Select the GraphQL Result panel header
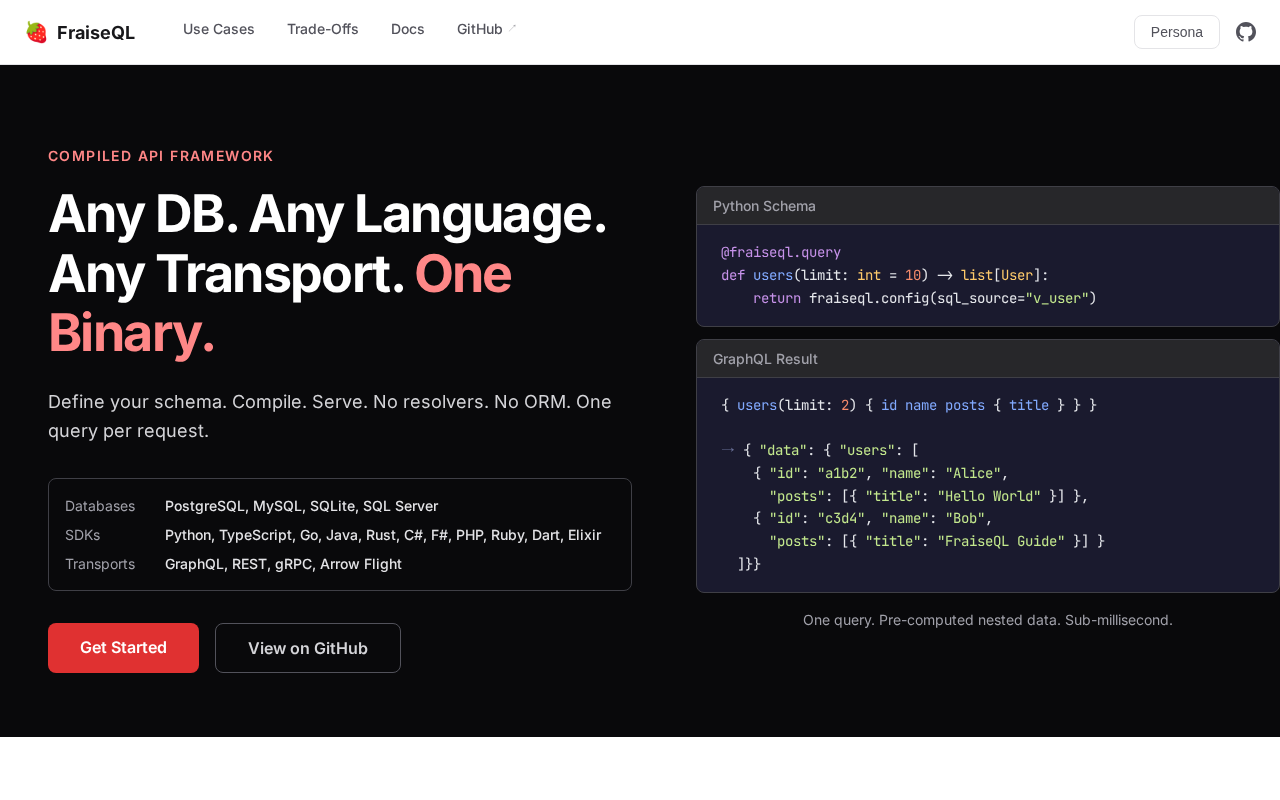 tap(988, 359)
